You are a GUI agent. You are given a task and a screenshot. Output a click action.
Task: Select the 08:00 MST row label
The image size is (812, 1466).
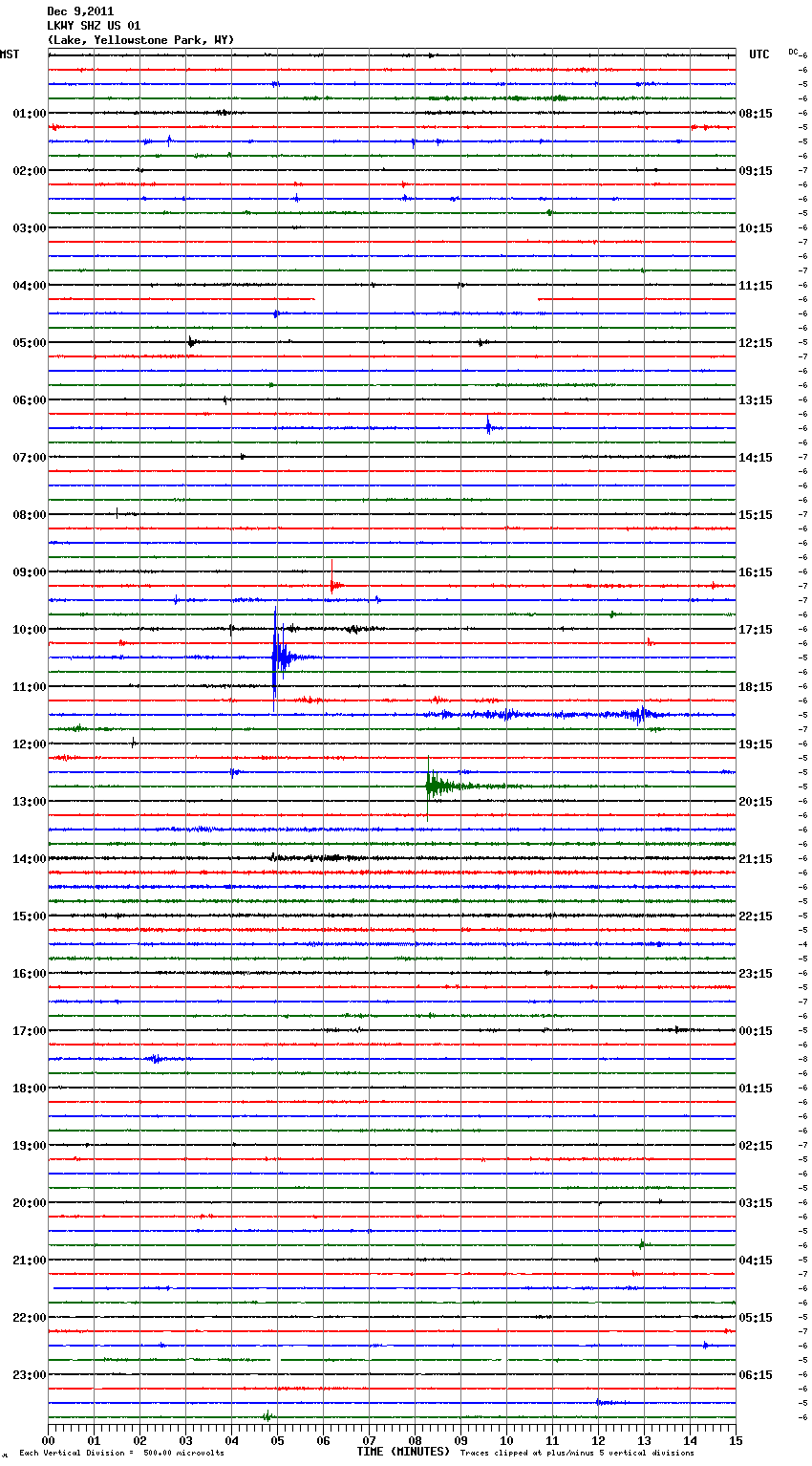click(30, 515)
